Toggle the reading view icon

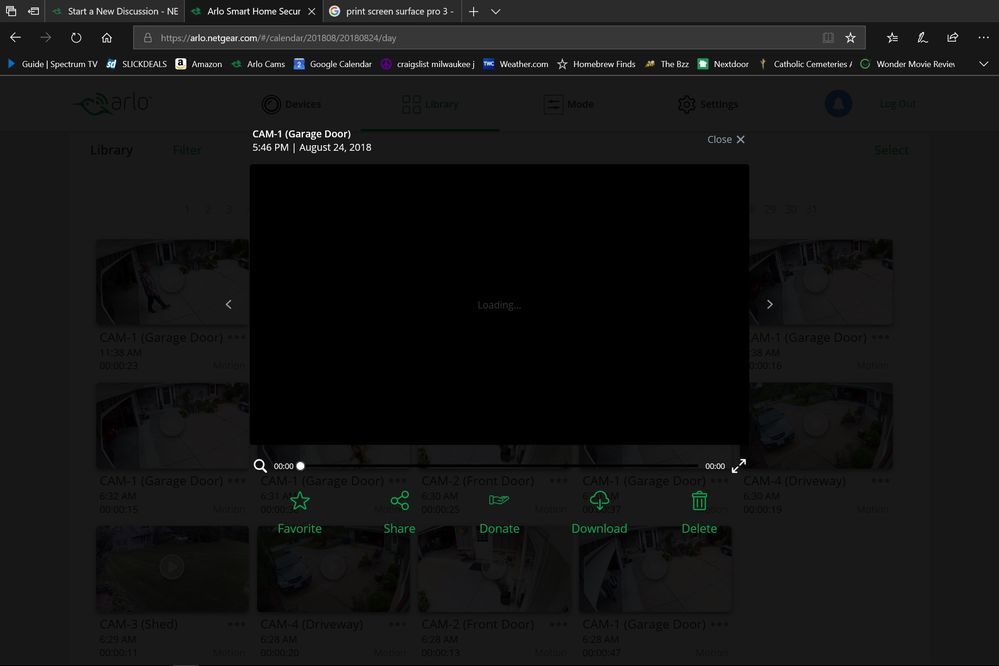(x=828, y=38)
